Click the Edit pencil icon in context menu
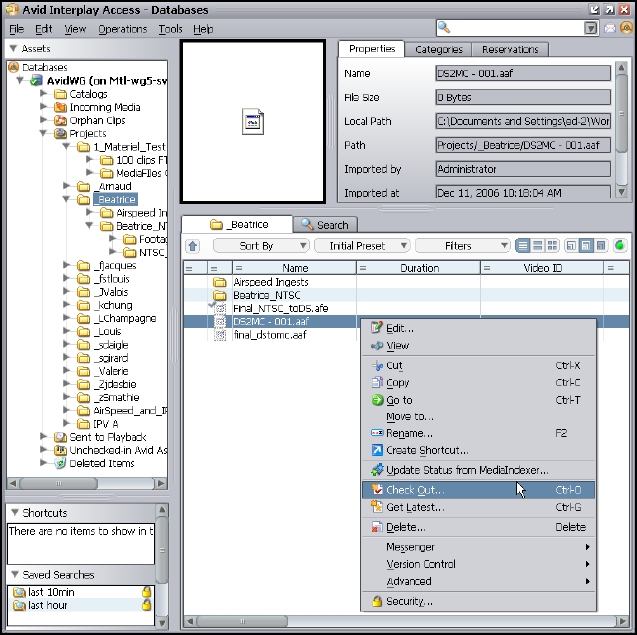This screenshot has width=637, height=635. [x=377, y=327]
